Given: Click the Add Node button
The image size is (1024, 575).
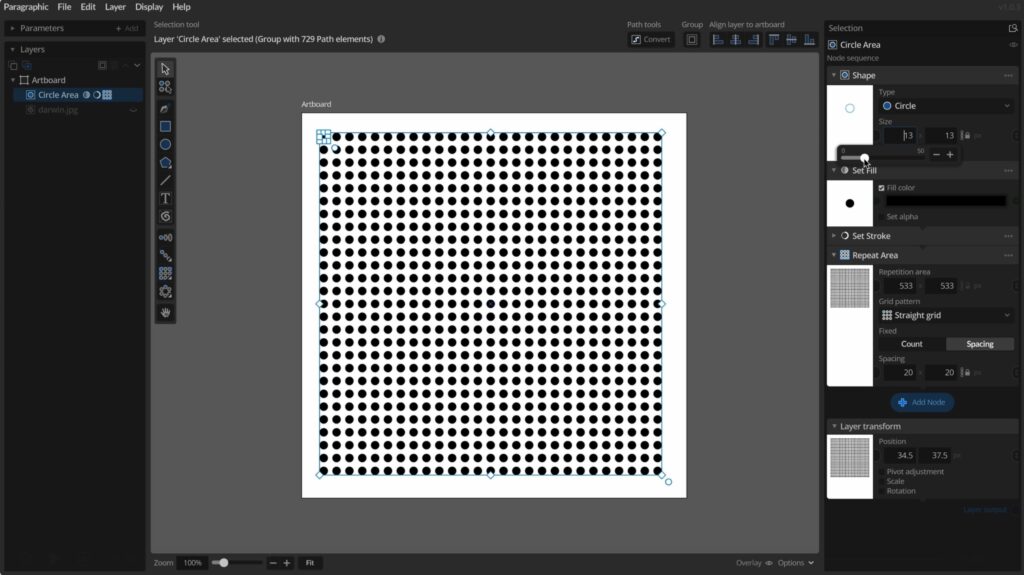Looking at the screenshot, I should 922,402.
